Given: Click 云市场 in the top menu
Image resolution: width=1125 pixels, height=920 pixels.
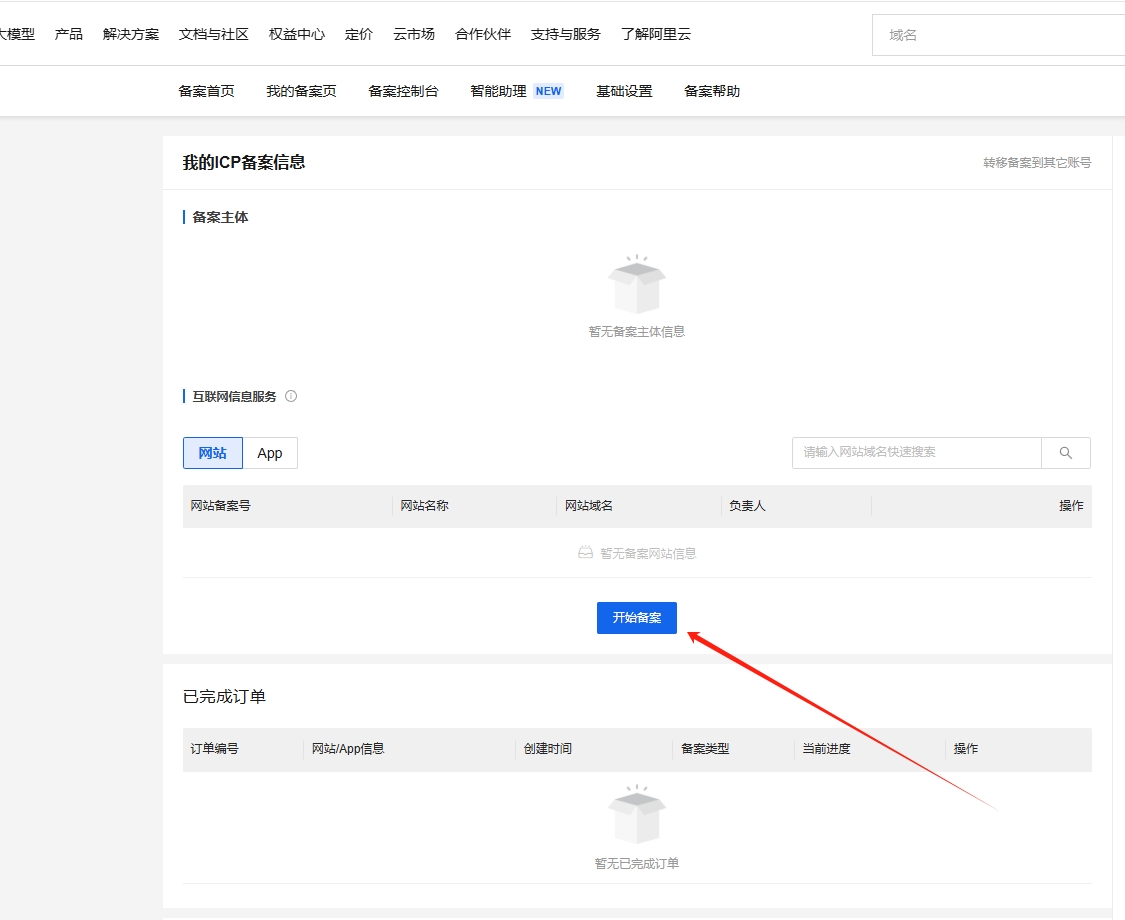Looking at the screenshot, I should tap(414, 33).
